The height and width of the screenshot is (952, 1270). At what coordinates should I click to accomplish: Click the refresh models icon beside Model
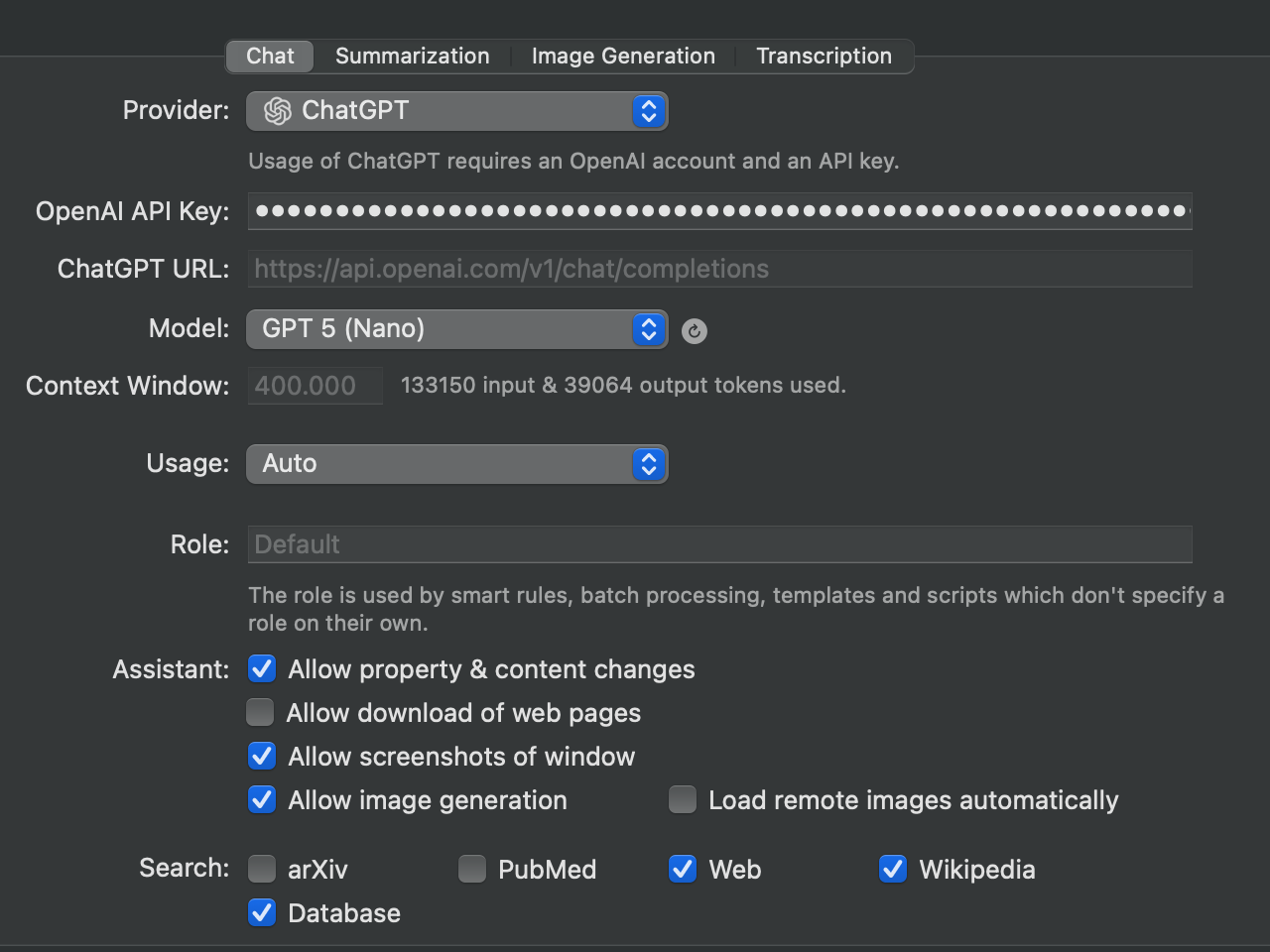coord(695,331)
